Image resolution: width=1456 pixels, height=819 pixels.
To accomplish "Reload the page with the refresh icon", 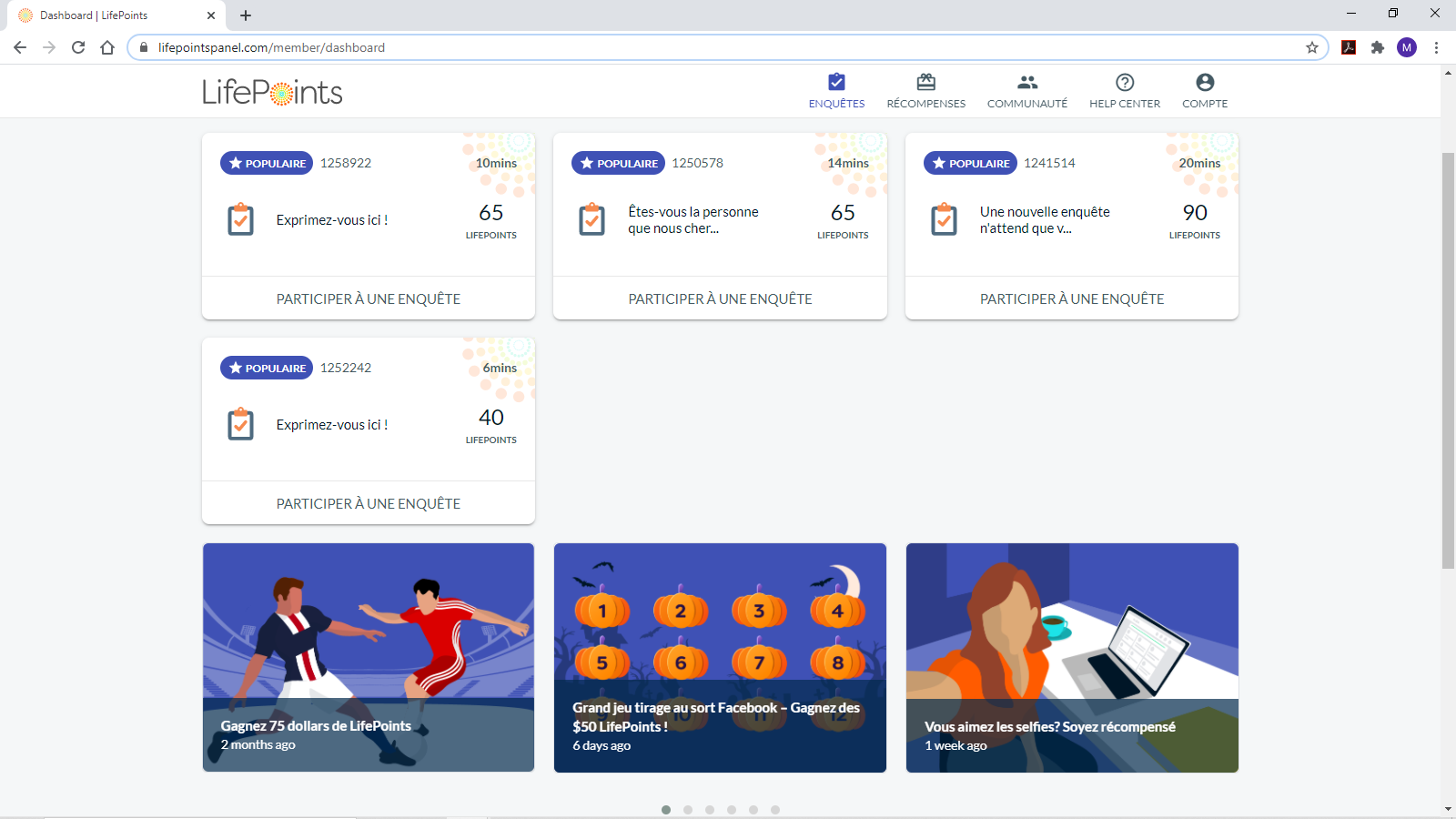I will (78, 47).
